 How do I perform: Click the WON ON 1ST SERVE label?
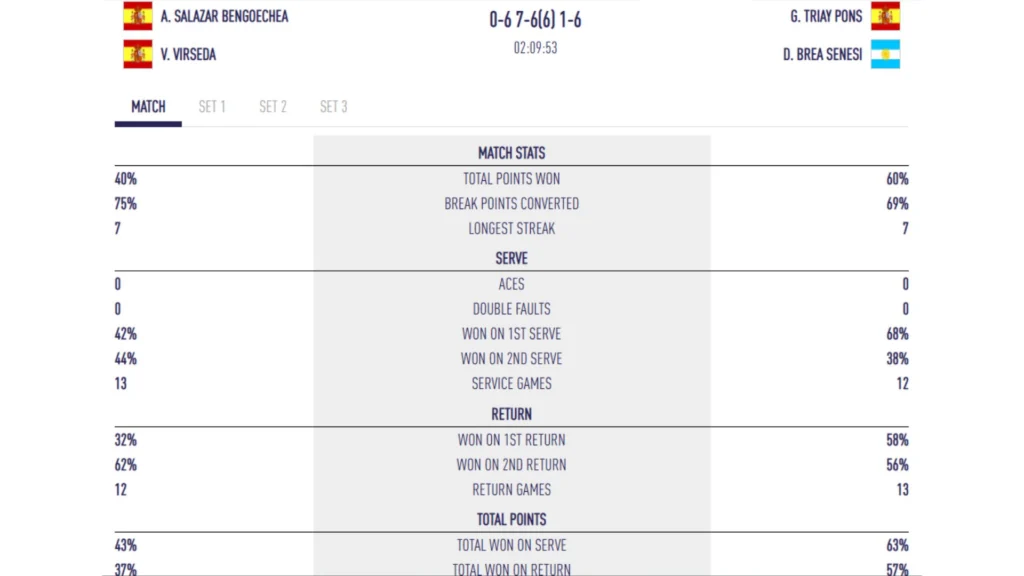[x=511, y=334]
